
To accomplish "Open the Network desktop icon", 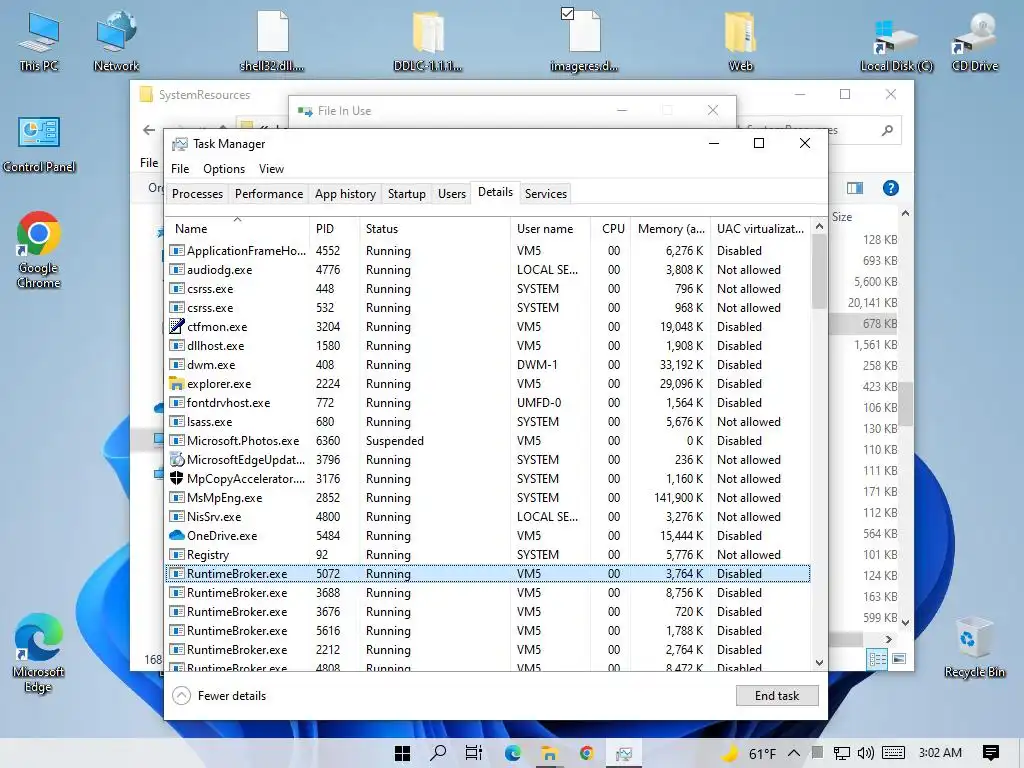I will coord(116,40).
